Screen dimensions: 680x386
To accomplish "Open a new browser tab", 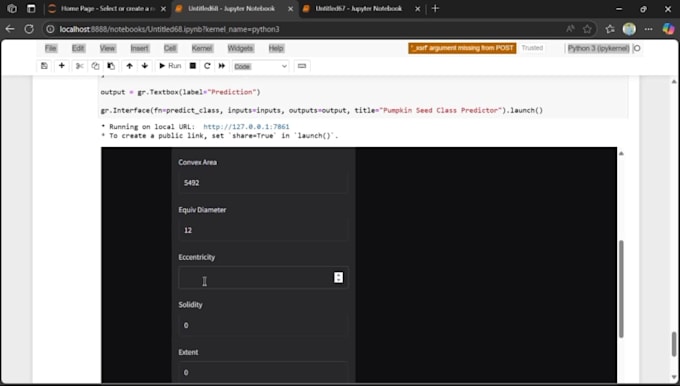I will coord(435,9).
